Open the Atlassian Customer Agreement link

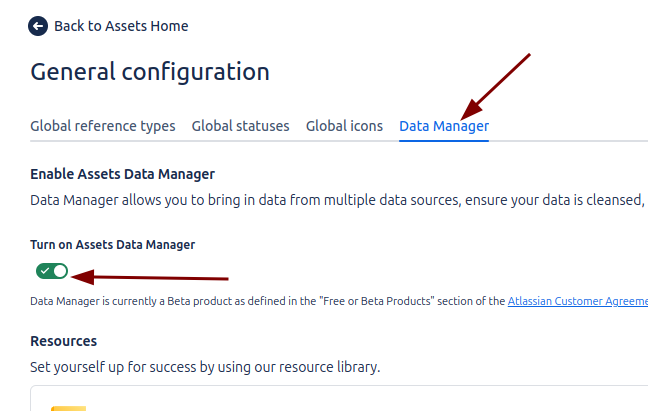click(x=577, y=301)
